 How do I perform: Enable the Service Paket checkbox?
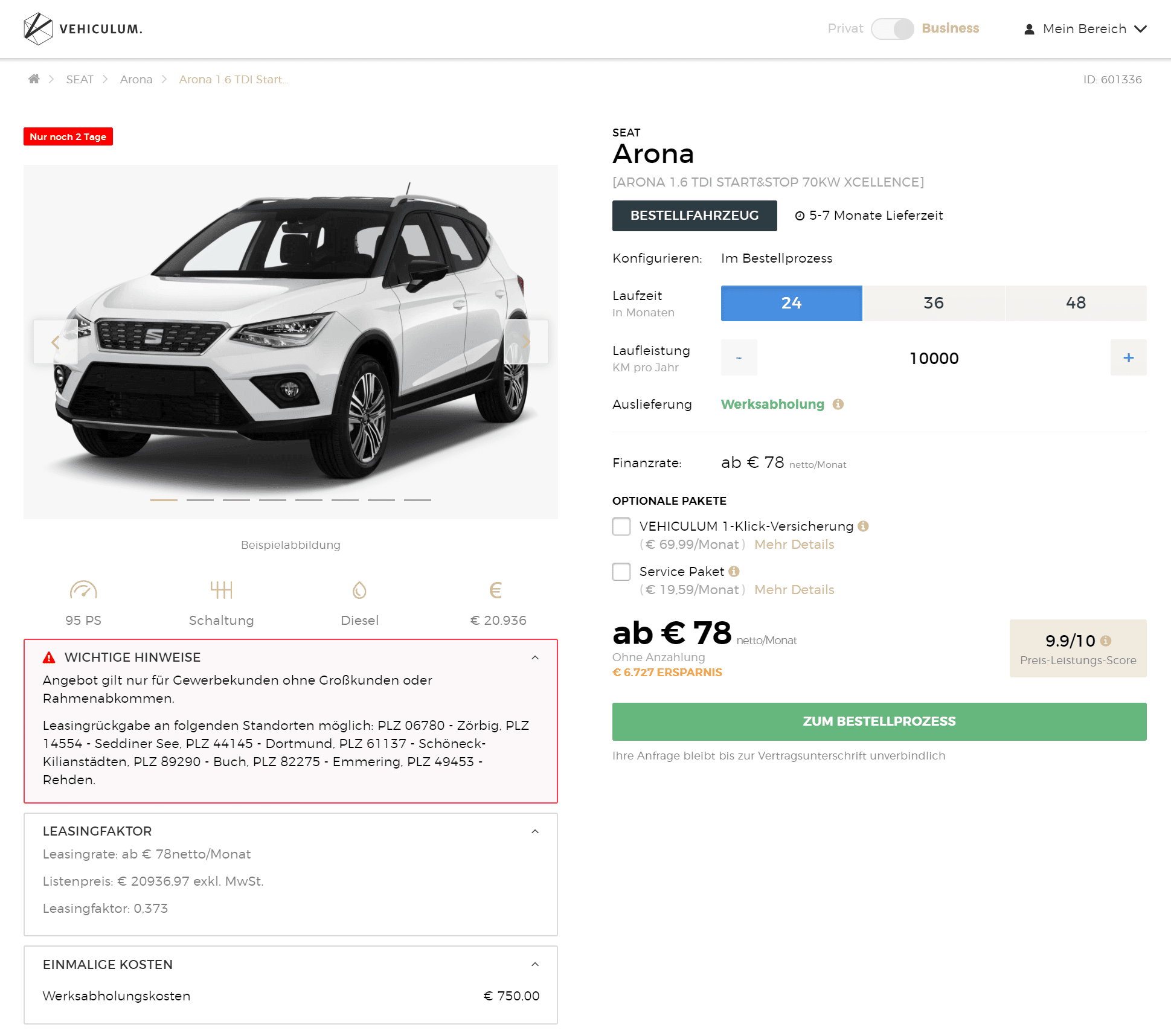point(621,572)
